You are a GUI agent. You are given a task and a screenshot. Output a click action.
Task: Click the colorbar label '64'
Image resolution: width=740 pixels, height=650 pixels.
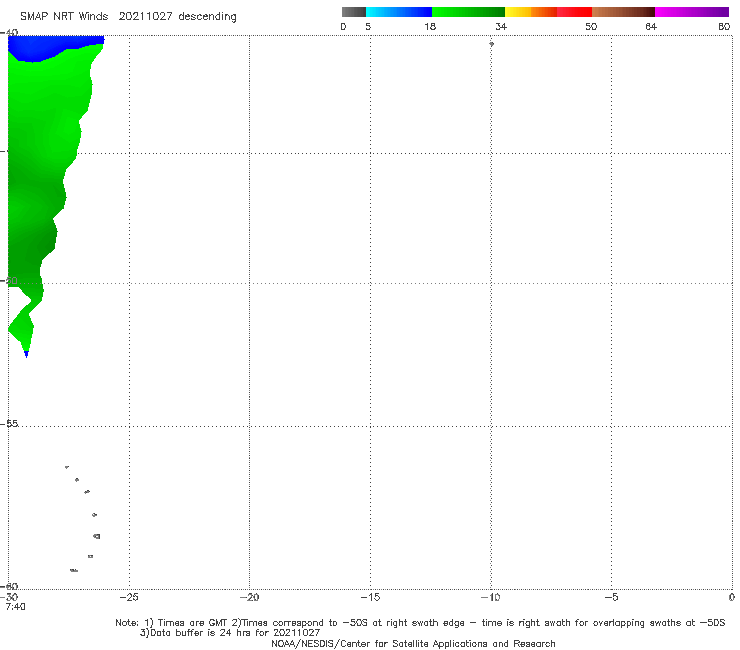click(651, 27)
